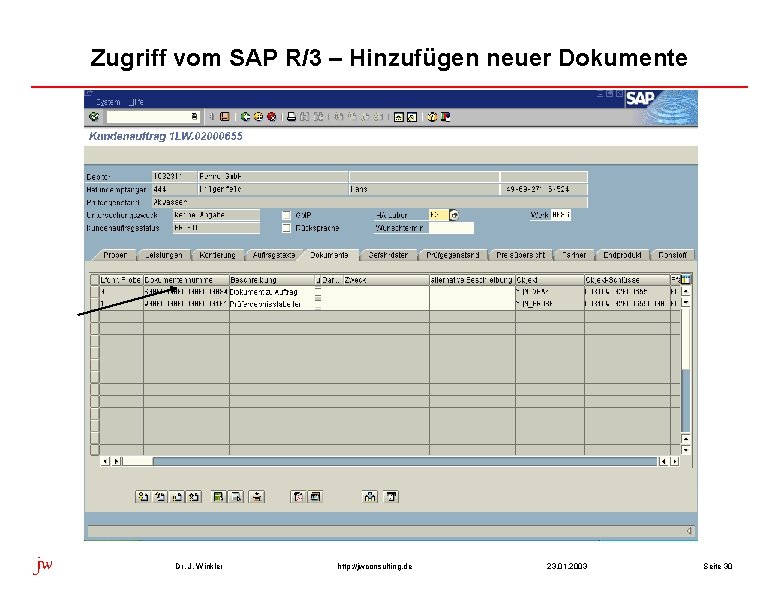Click the Print icon
This screenshot has width=780, height=600.
(x=292, y=117)
